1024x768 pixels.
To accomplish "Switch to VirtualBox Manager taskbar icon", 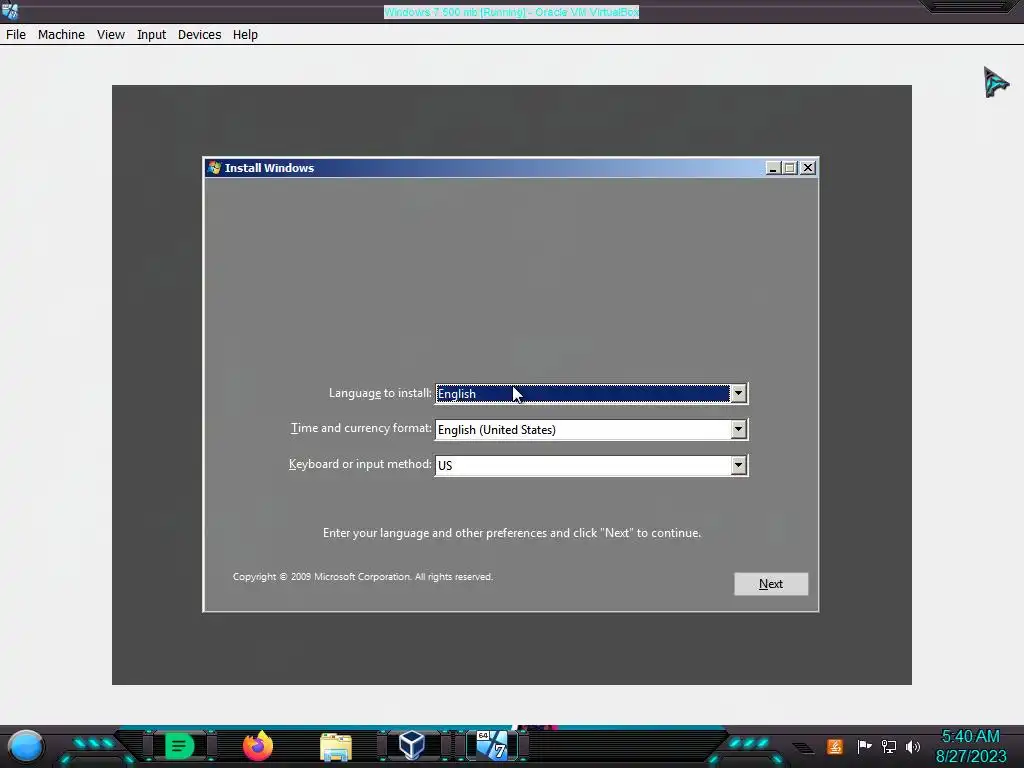I will click(411, 746).
